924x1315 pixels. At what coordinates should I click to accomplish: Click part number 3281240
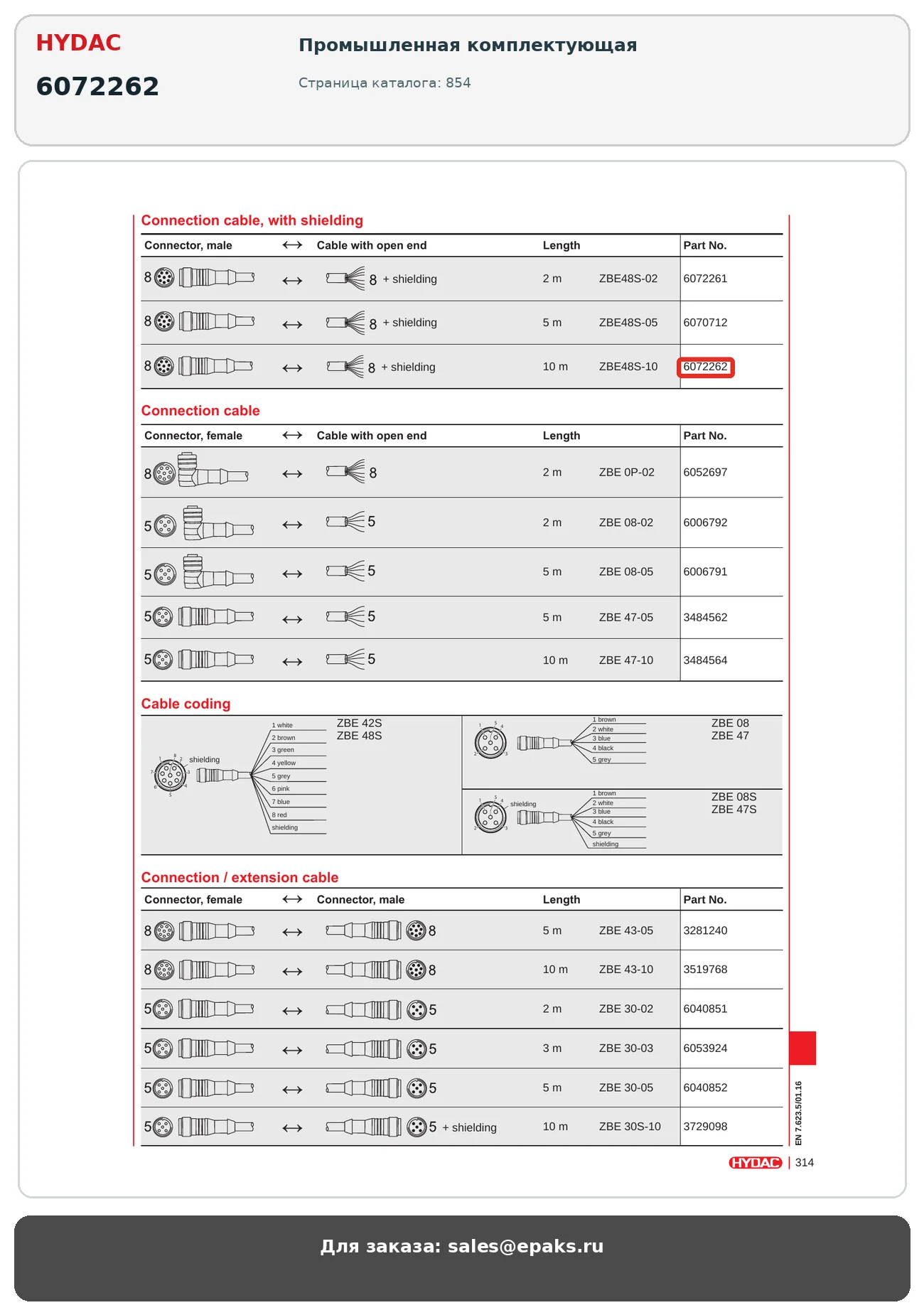coord(705,930)
